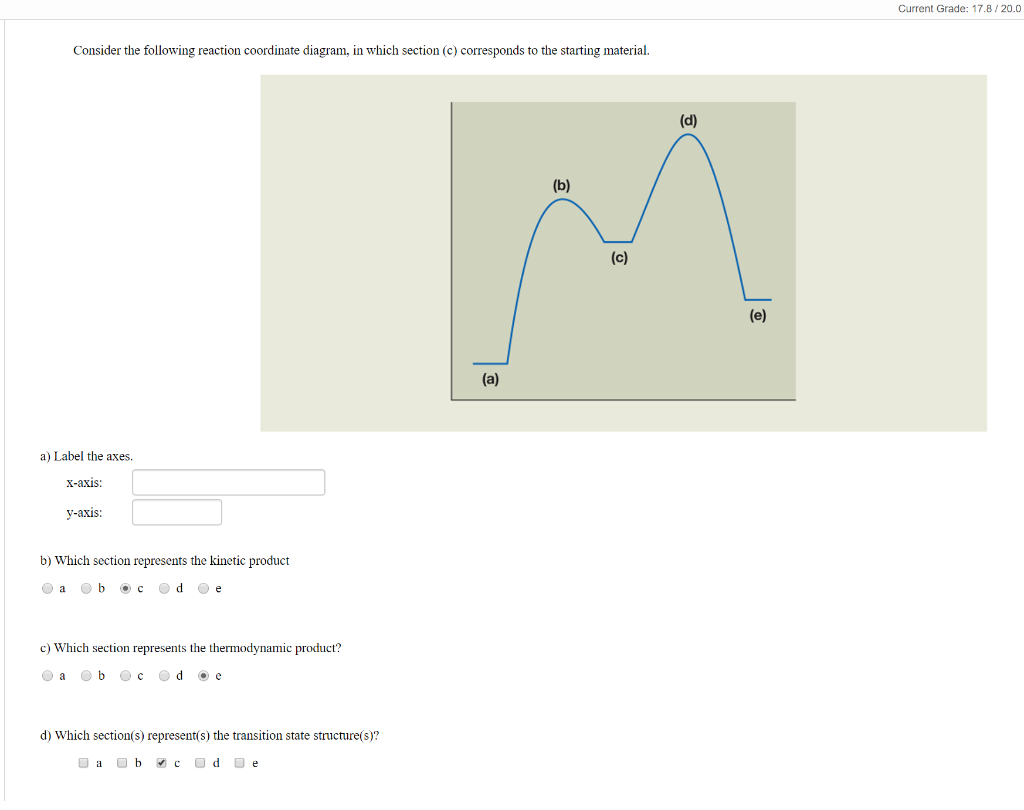Select radio option d for kinetic product

(x=165, y=588)
